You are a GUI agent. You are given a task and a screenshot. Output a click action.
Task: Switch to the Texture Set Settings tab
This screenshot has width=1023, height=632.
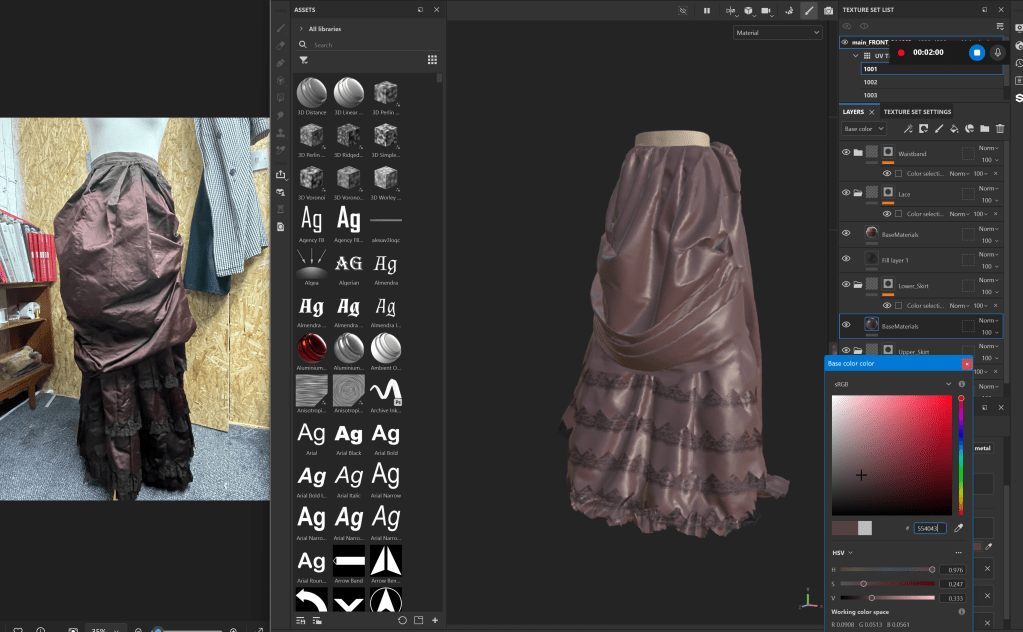click(x=917, y=112)
